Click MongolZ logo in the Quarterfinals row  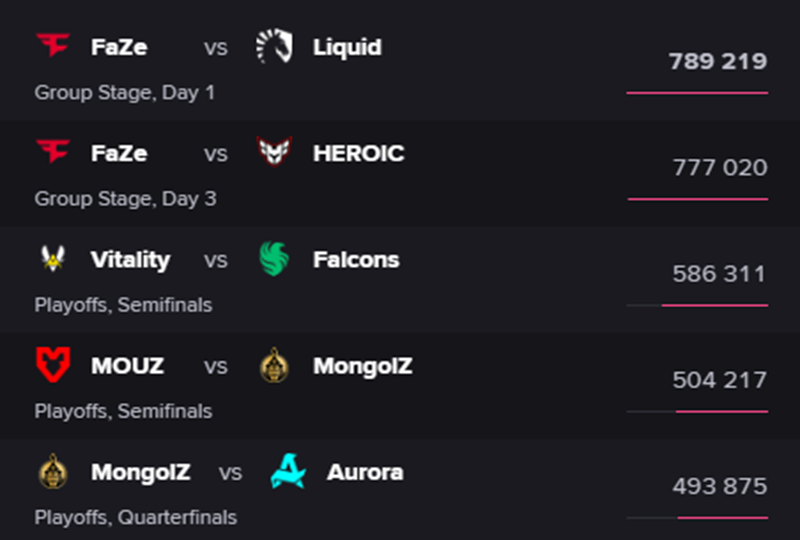pyautogui.click(x=53, y=471)
